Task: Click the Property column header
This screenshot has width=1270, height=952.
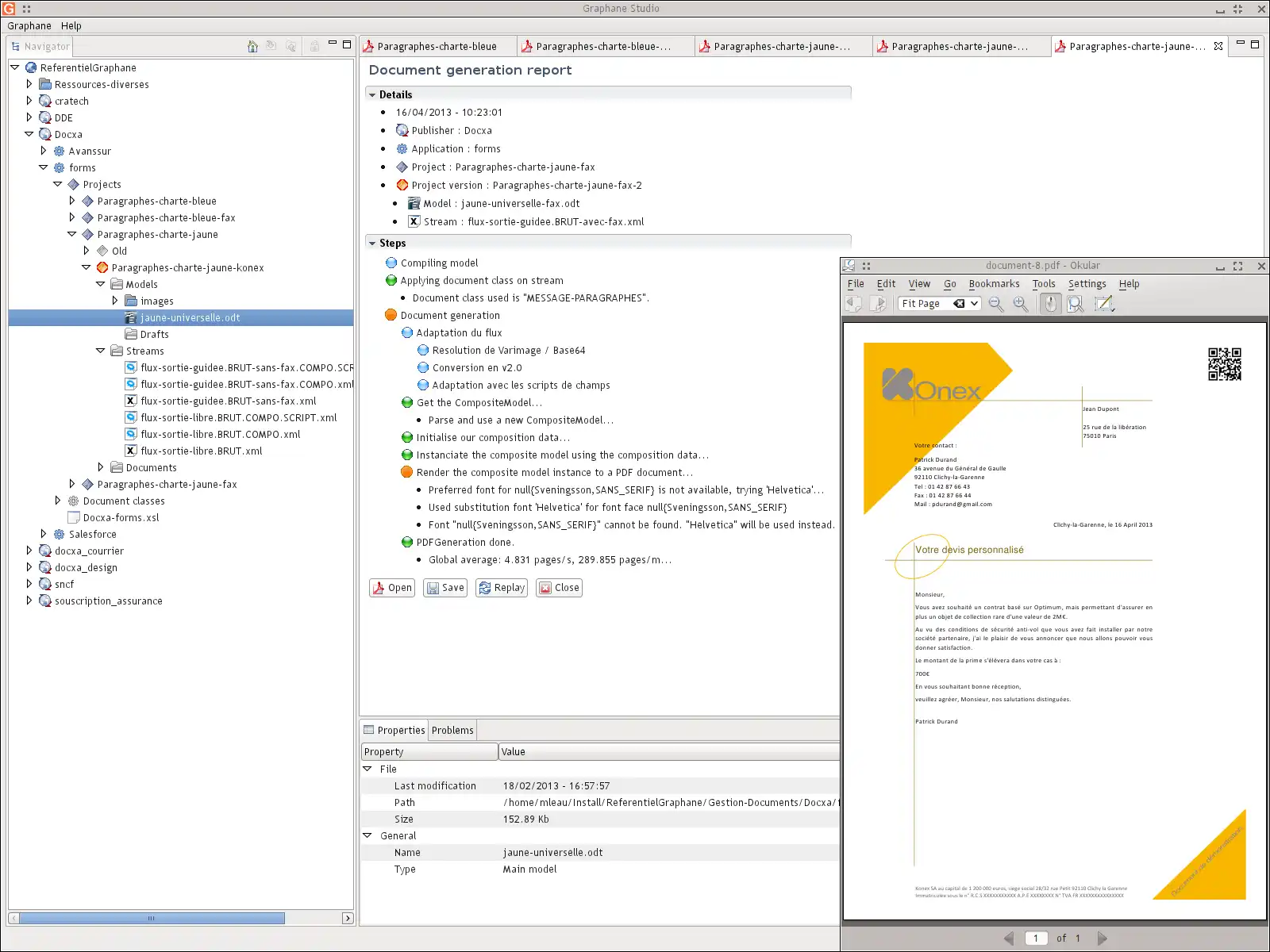Action: 429,752
